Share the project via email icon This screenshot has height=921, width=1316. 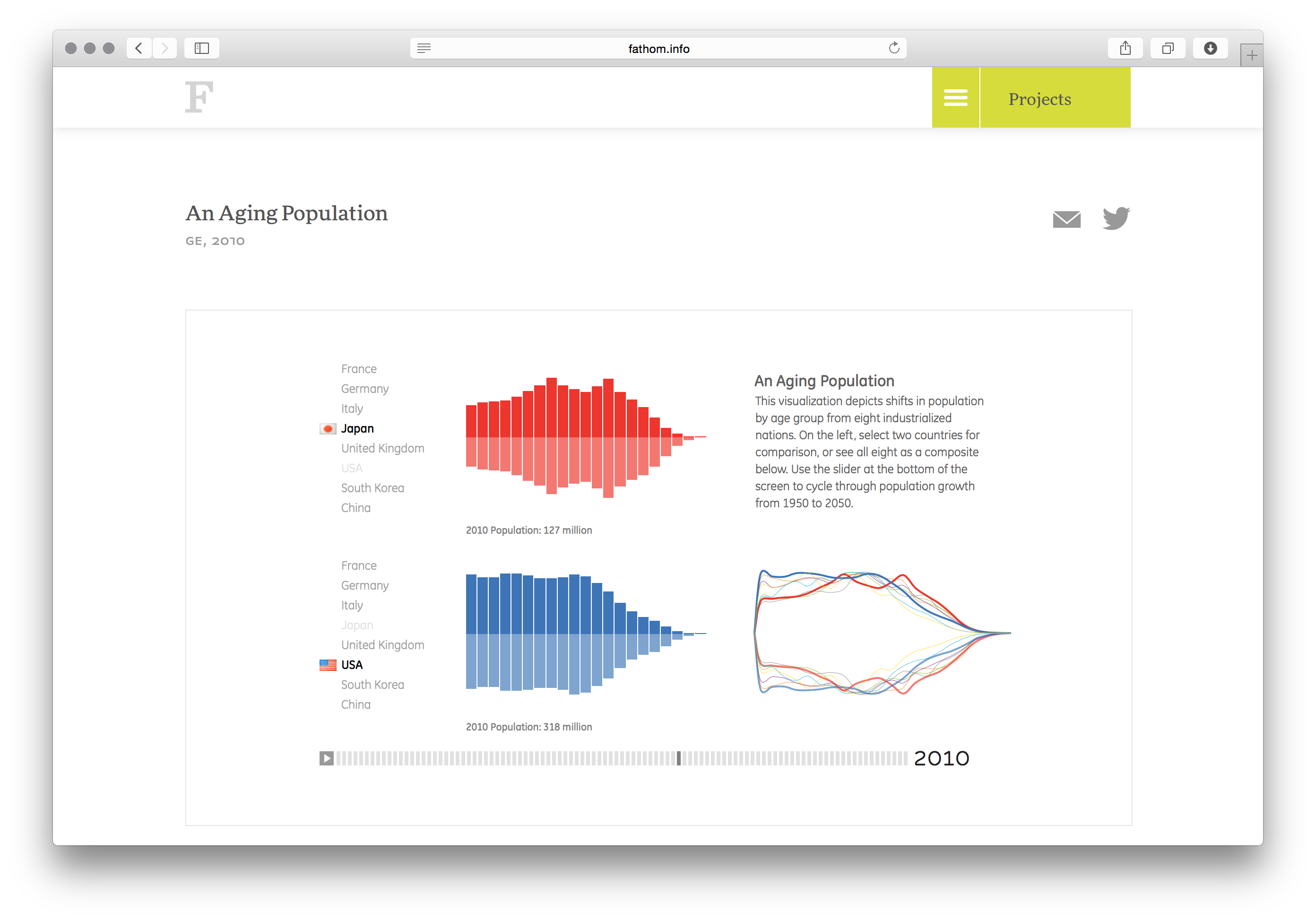(x=1067, y=219)
